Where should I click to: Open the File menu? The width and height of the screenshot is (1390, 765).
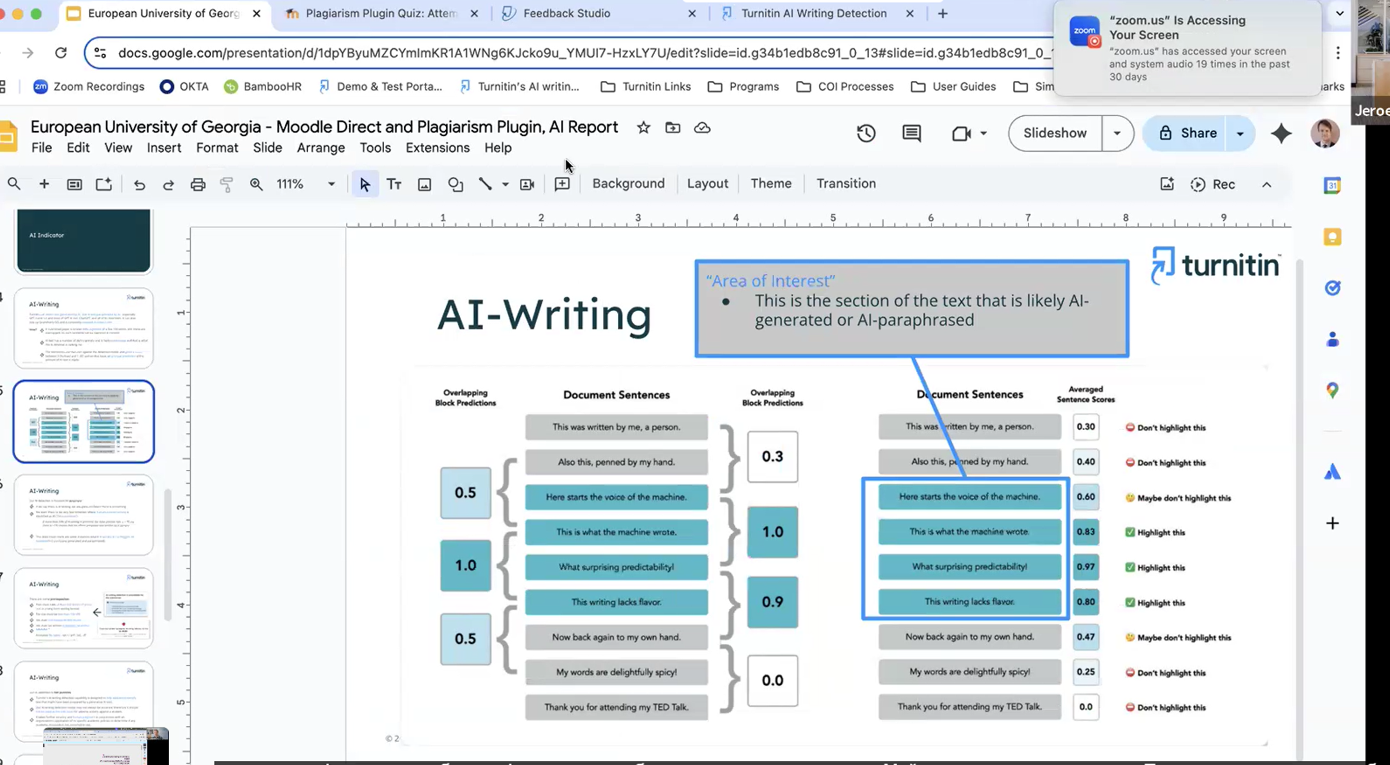point(42,148)
